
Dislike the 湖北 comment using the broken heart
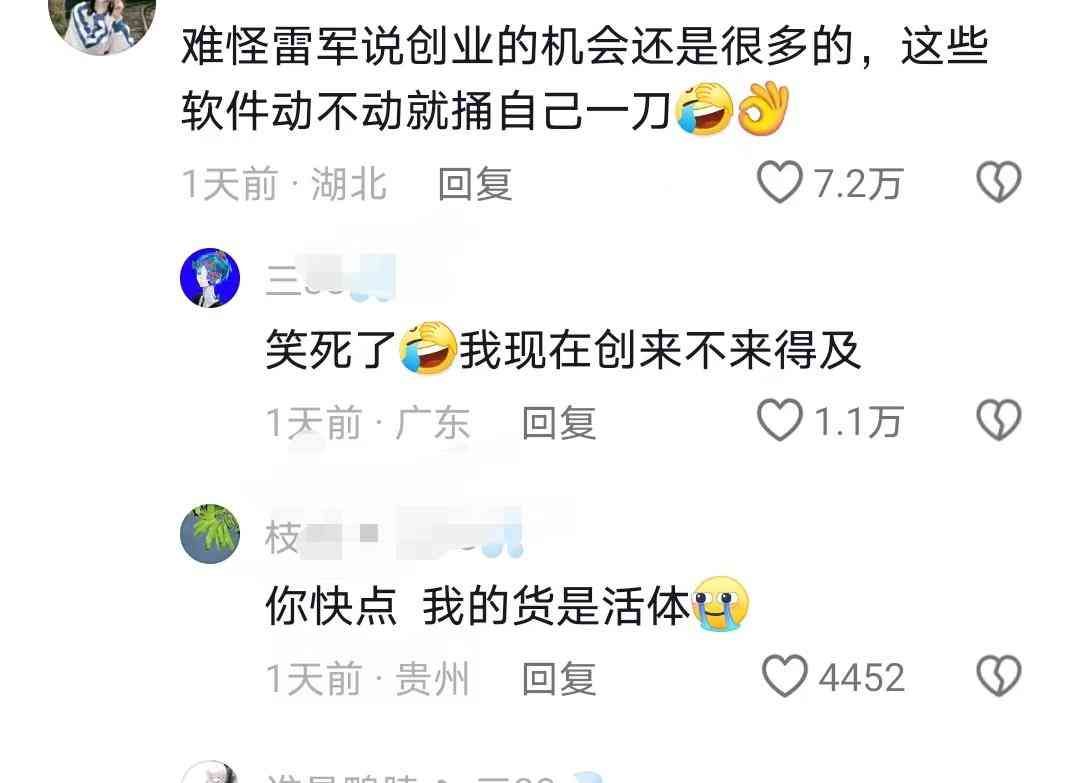point(999,182)
